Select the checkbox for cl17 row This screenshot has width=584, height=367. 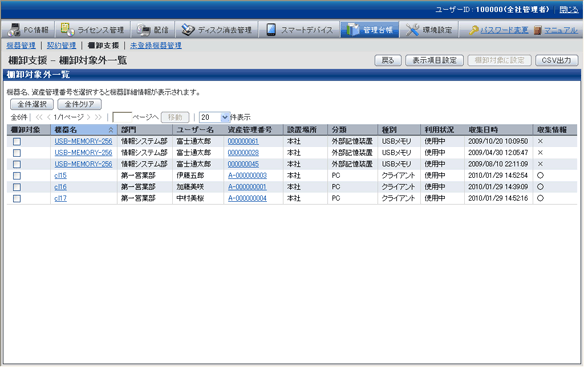click(x=17, y=199)
